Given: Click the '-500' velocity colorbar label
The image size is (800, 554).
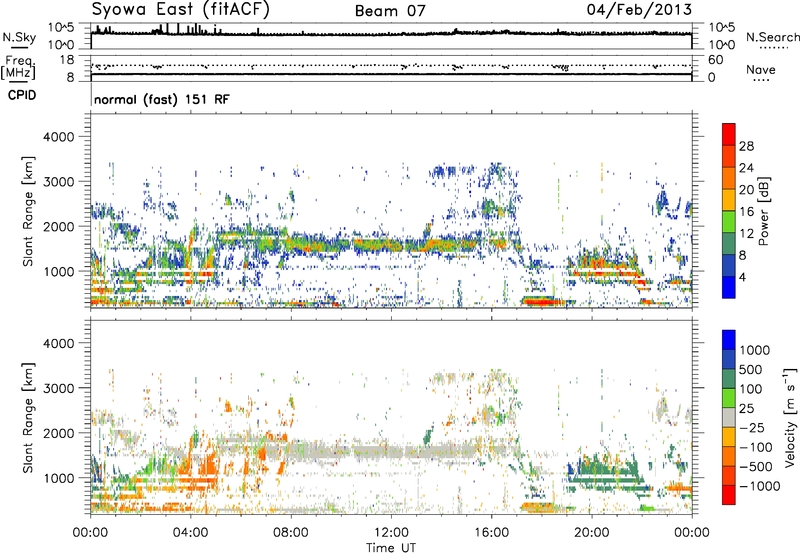Looking at the screenshot, I should coord(755,467).
